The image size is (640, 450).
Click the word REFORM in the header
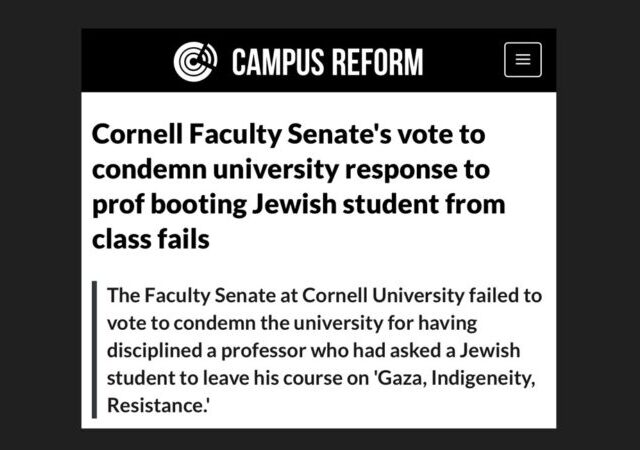(376, 62)
